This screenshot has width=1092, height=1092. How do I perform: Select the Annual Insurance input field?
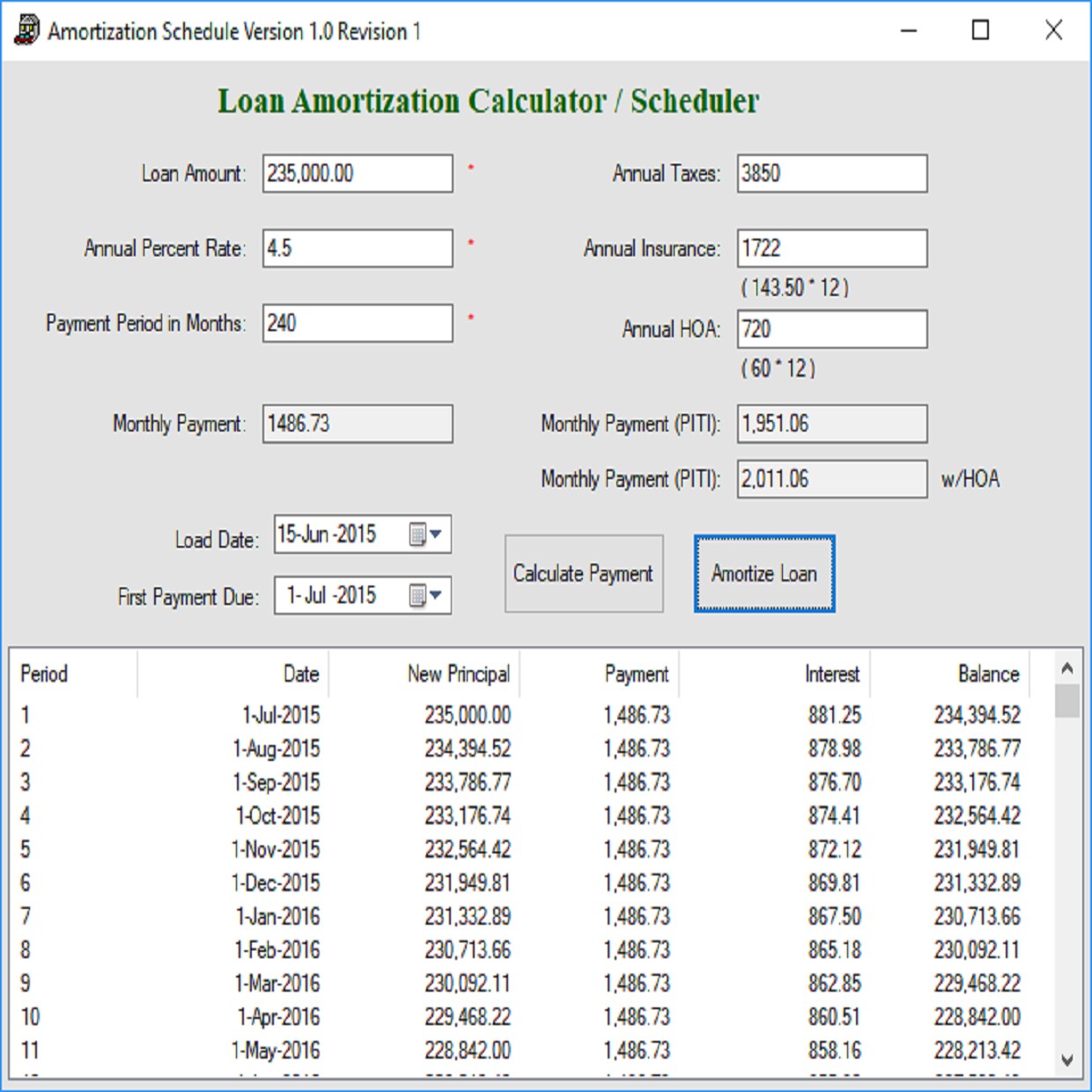tap(832, 248)
